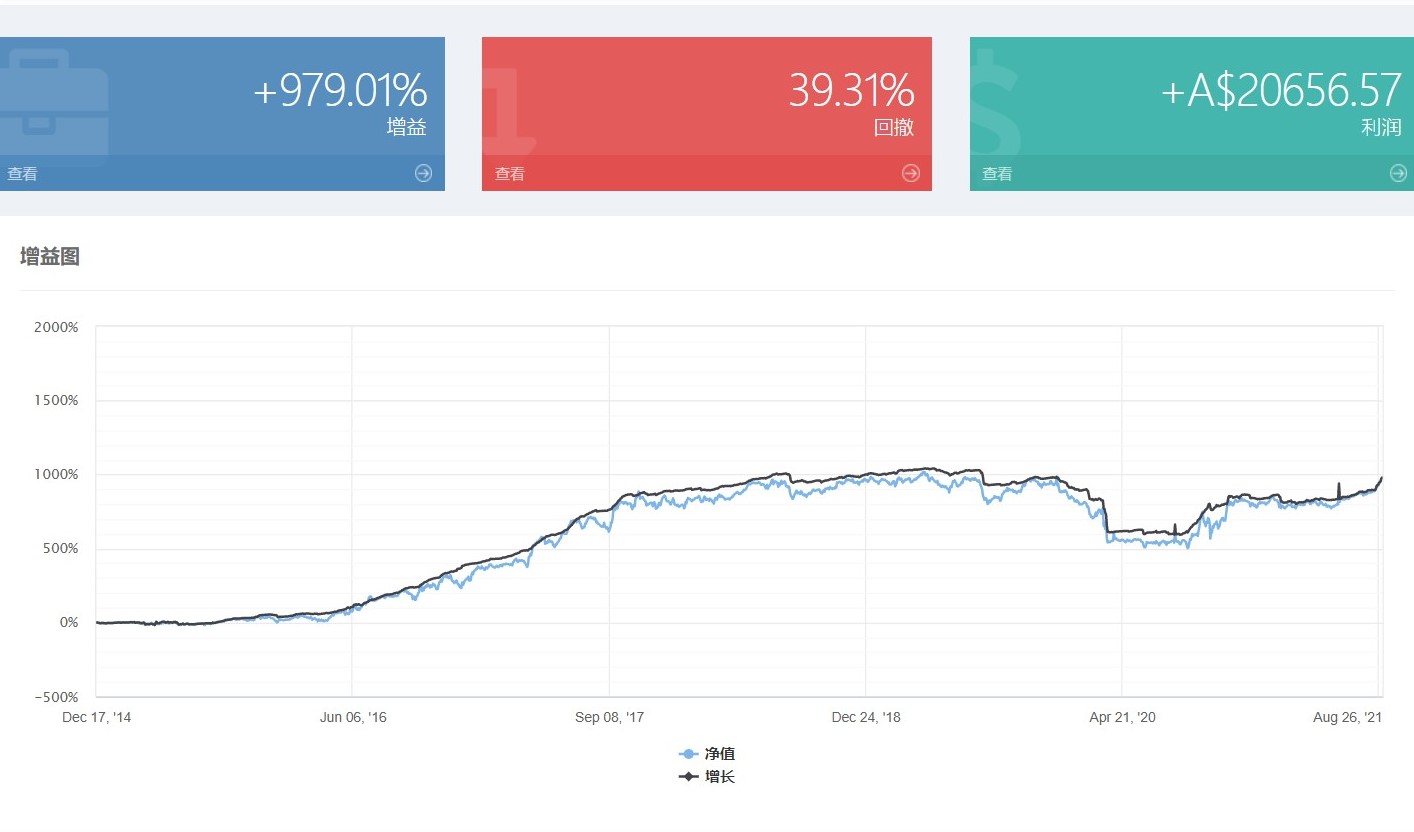Click the Jun 06, '16 date label
1414x832 pixels.
click(x=352, y=718)
